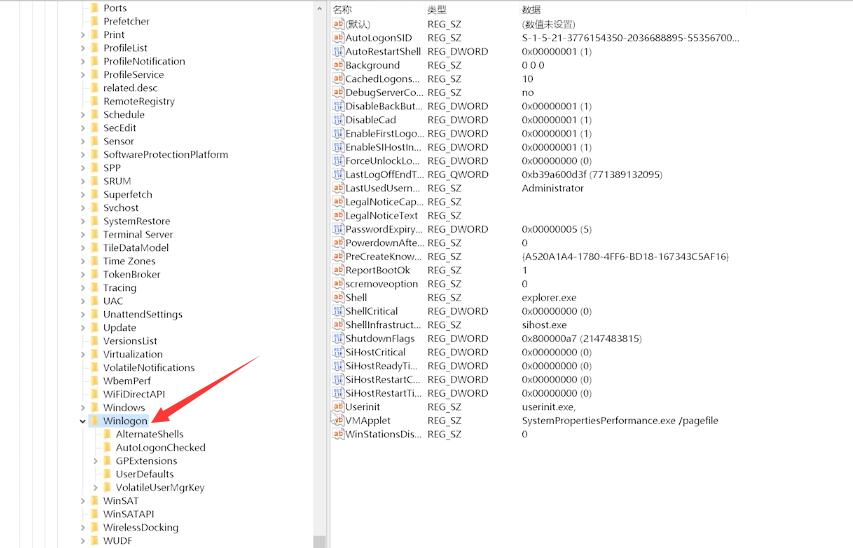Click the WinSAT folder icon
Image resolution: width=853 pixels, height=548 pixels.
coord(95,500)
